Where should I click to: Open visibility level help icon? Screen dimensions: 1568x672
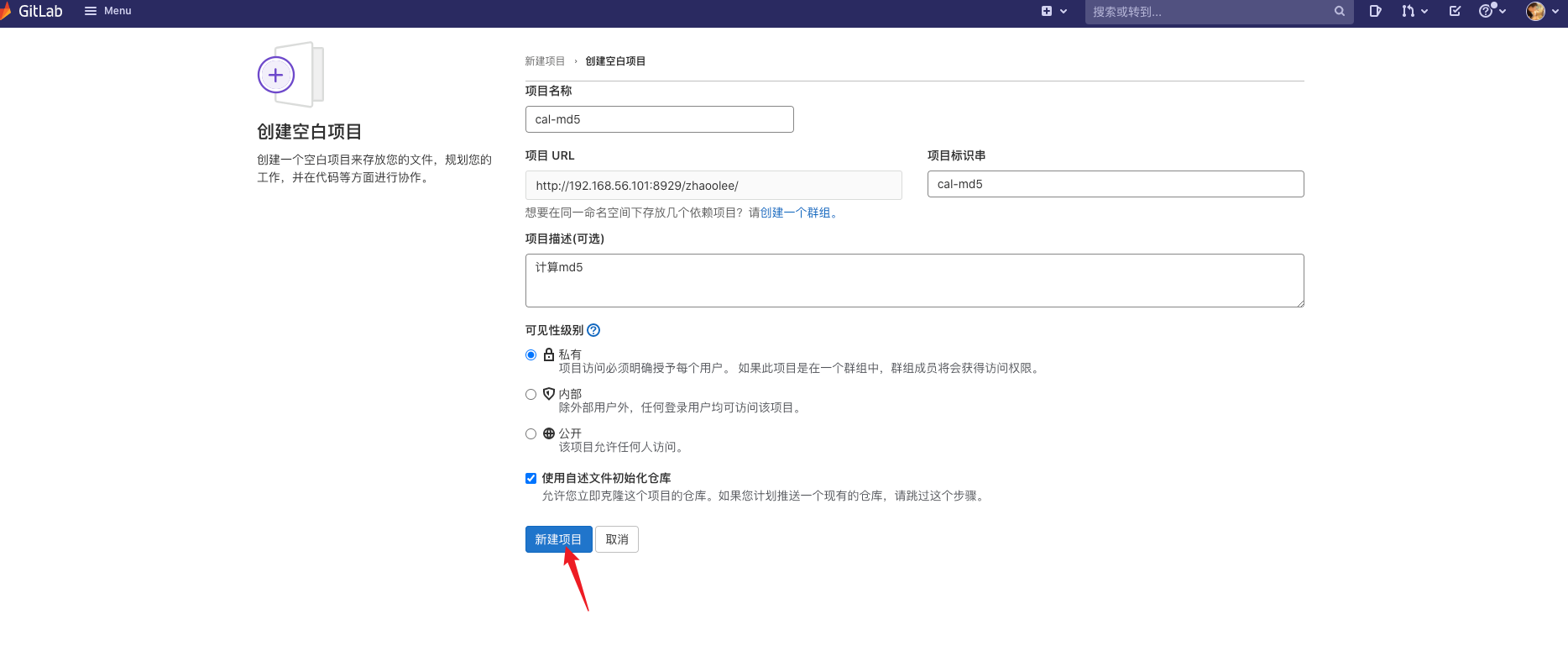tap(593, 330)
